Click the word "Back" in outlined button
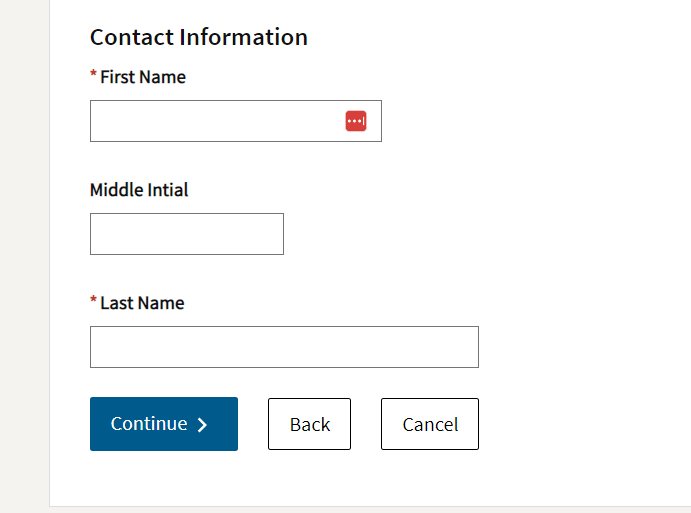 tap(309, 424)
